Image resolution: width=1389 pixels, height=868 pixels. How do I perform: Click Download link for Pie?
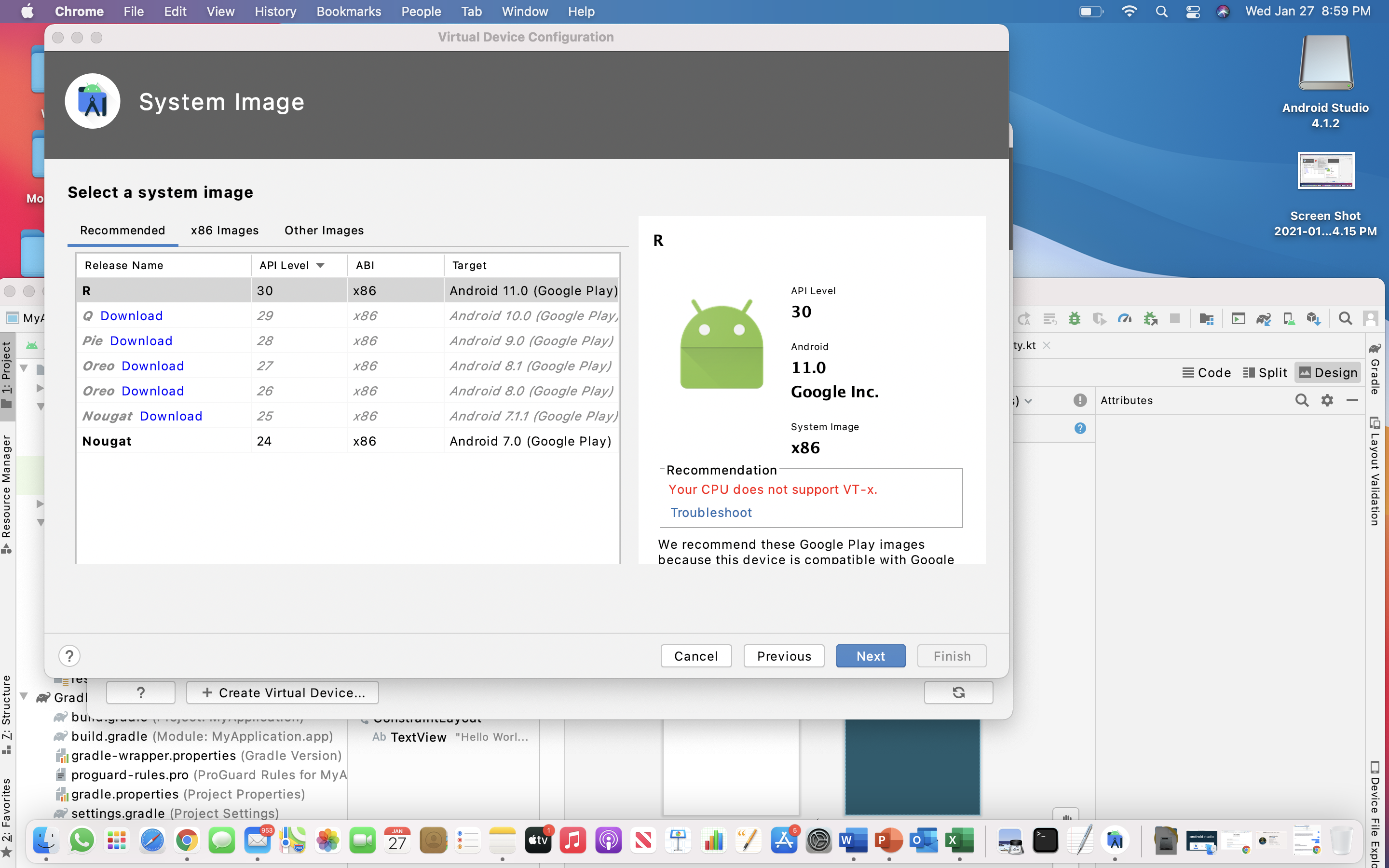pyautogui.click(x=141, y=341)
